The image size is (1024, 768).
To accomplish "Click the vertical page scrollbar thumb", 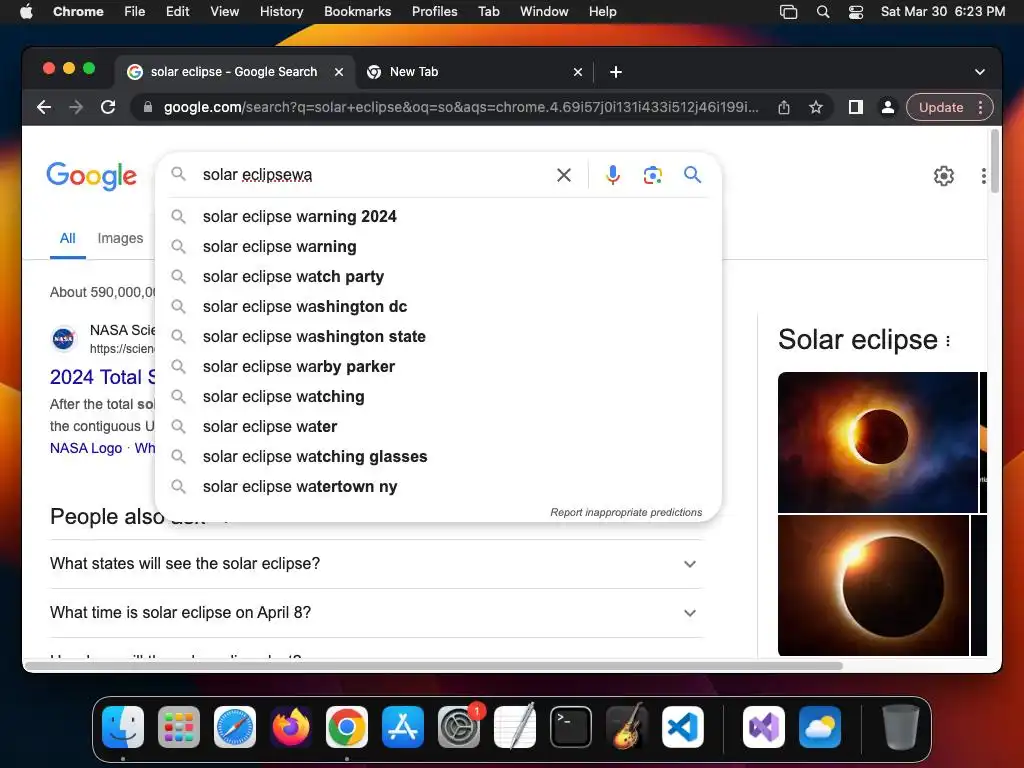I will pos(995,161).
